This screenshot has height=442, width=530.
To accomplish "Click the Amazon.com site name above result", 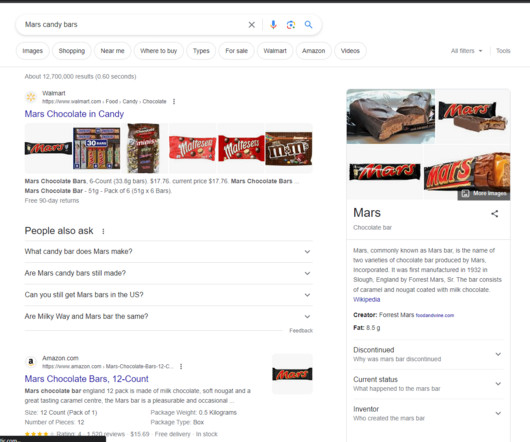I will tap(61, 358).
